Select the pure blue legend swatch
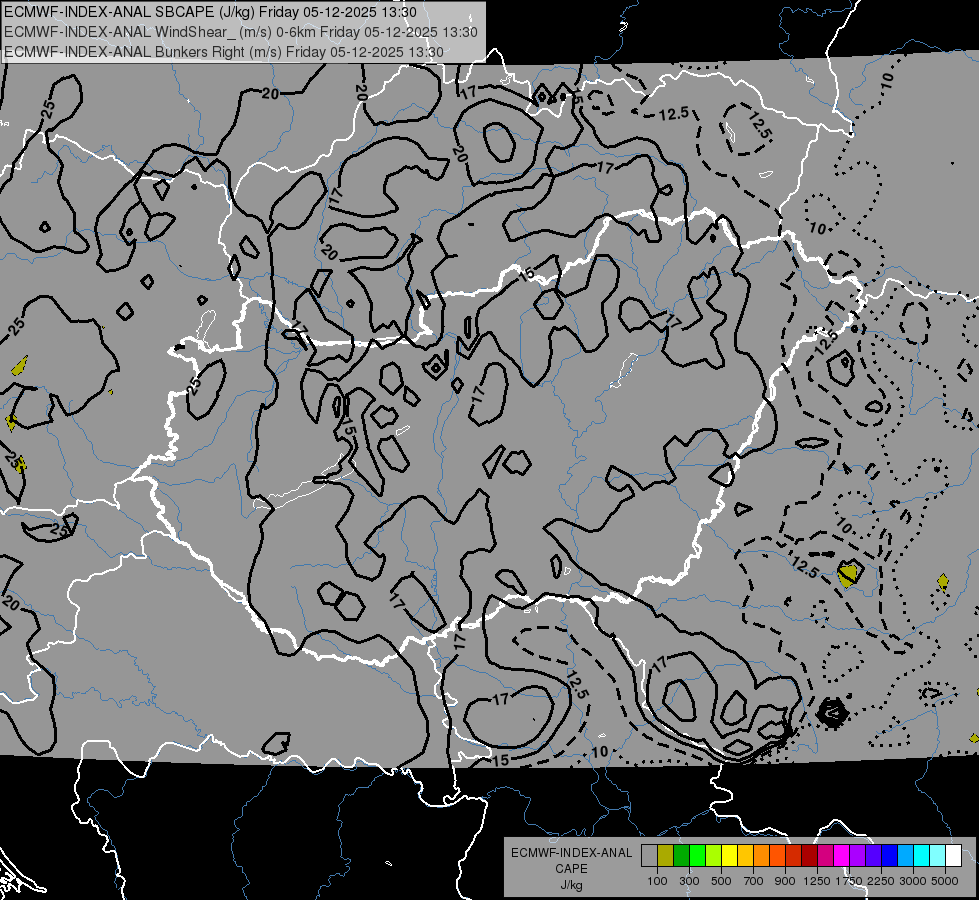Image resolution: width=979 pixels, height=900 pixels. (x=889, y=855)
